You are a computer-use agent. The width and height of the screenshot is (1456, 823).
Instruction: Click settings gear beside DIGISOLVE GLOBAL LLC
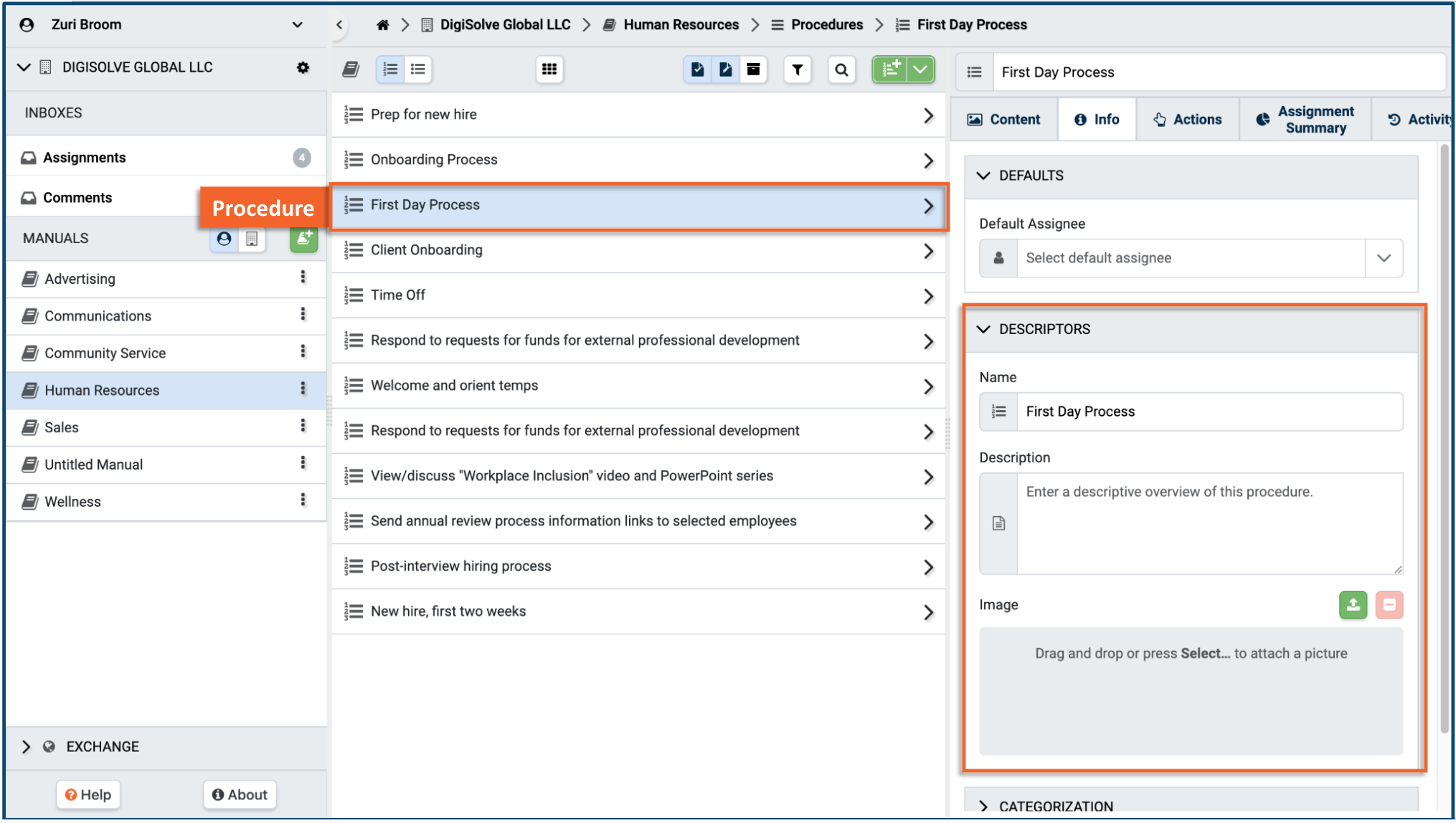click(x=303, y=67)
